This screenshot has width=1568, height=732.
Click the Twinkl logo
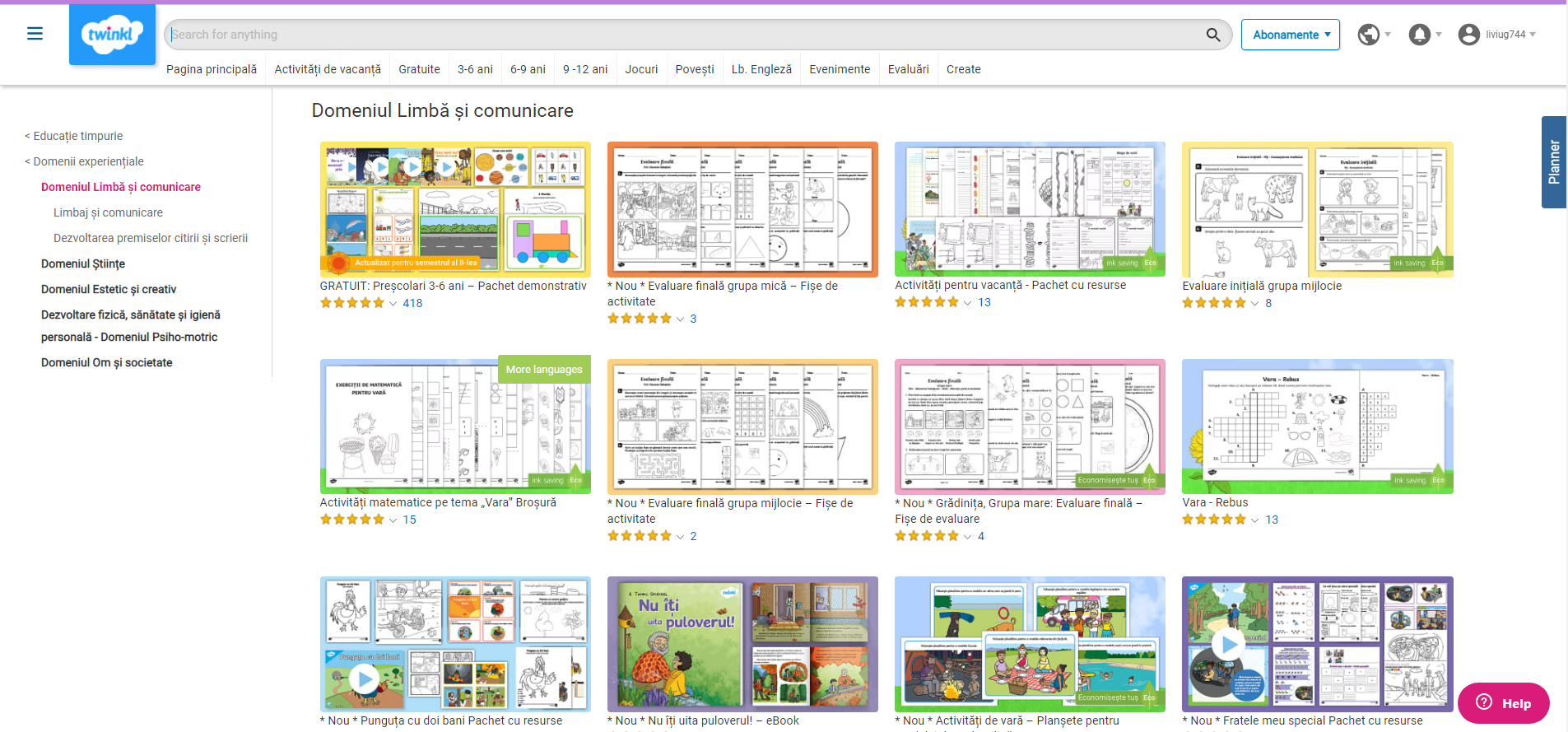112,35
